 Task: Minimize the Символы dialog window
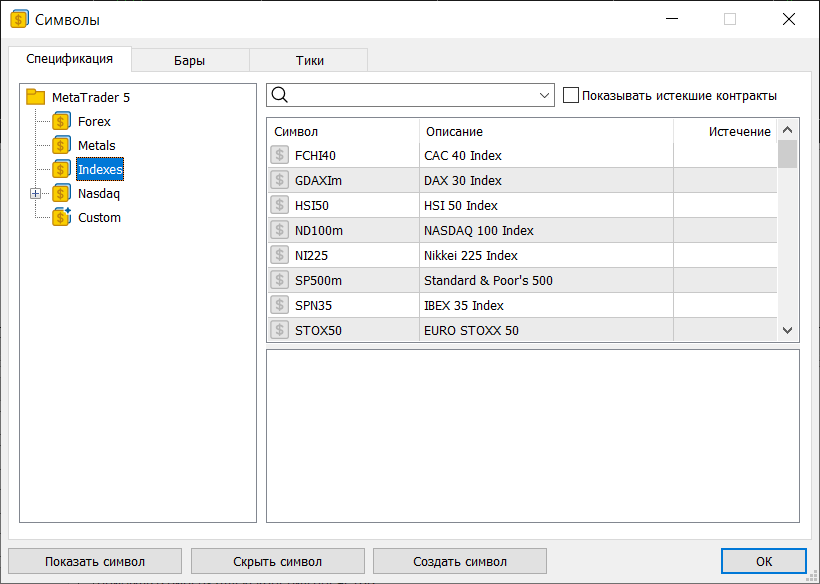point(672,19)
